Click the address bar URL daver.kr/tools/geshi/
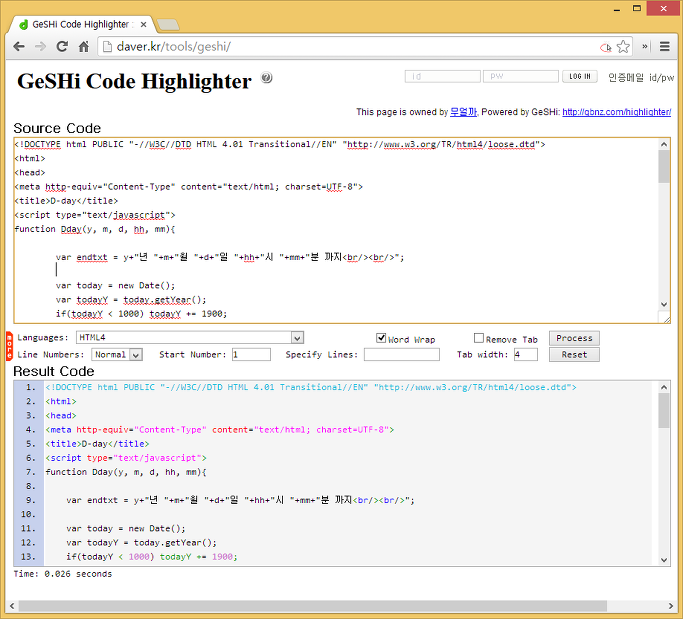Image resolution: width=683 pixels, height=619 pixels. tap(173, 47)
